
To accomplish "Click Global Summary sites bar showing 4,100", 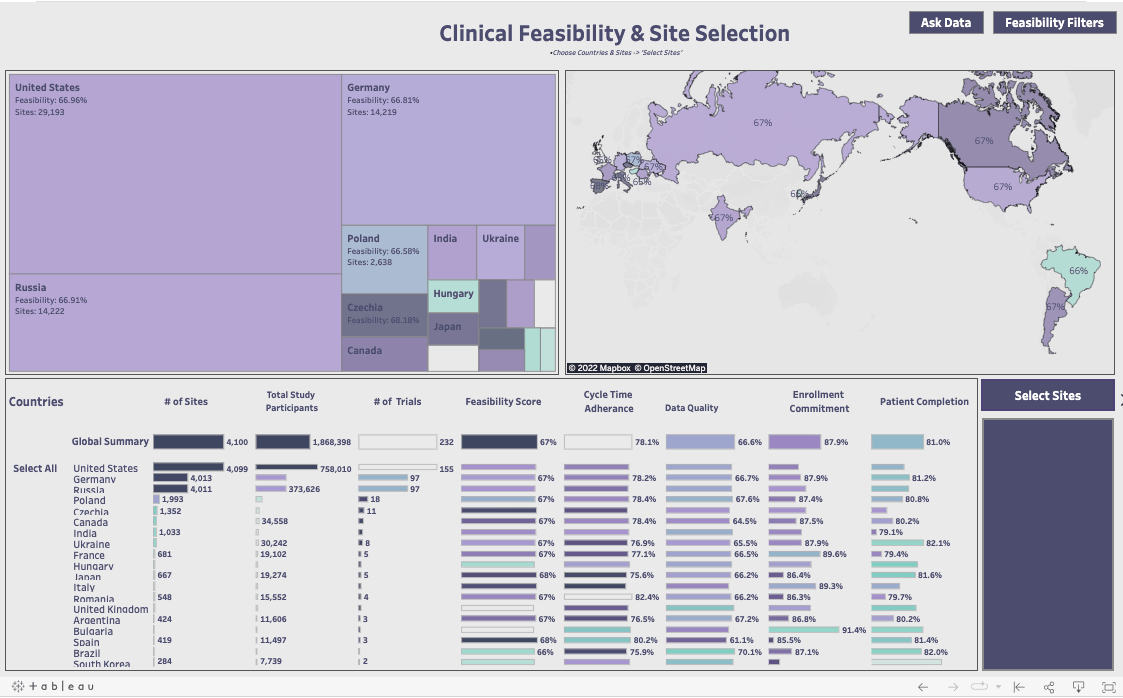I will (188, 442).
